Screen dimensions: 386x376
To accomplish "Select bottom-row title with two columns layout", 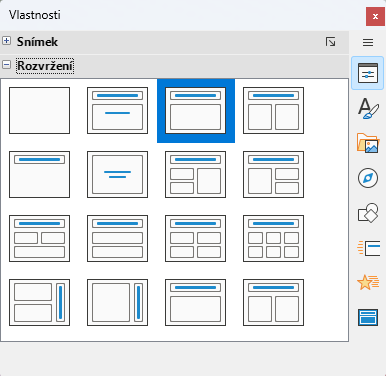I will click(273, 302).
